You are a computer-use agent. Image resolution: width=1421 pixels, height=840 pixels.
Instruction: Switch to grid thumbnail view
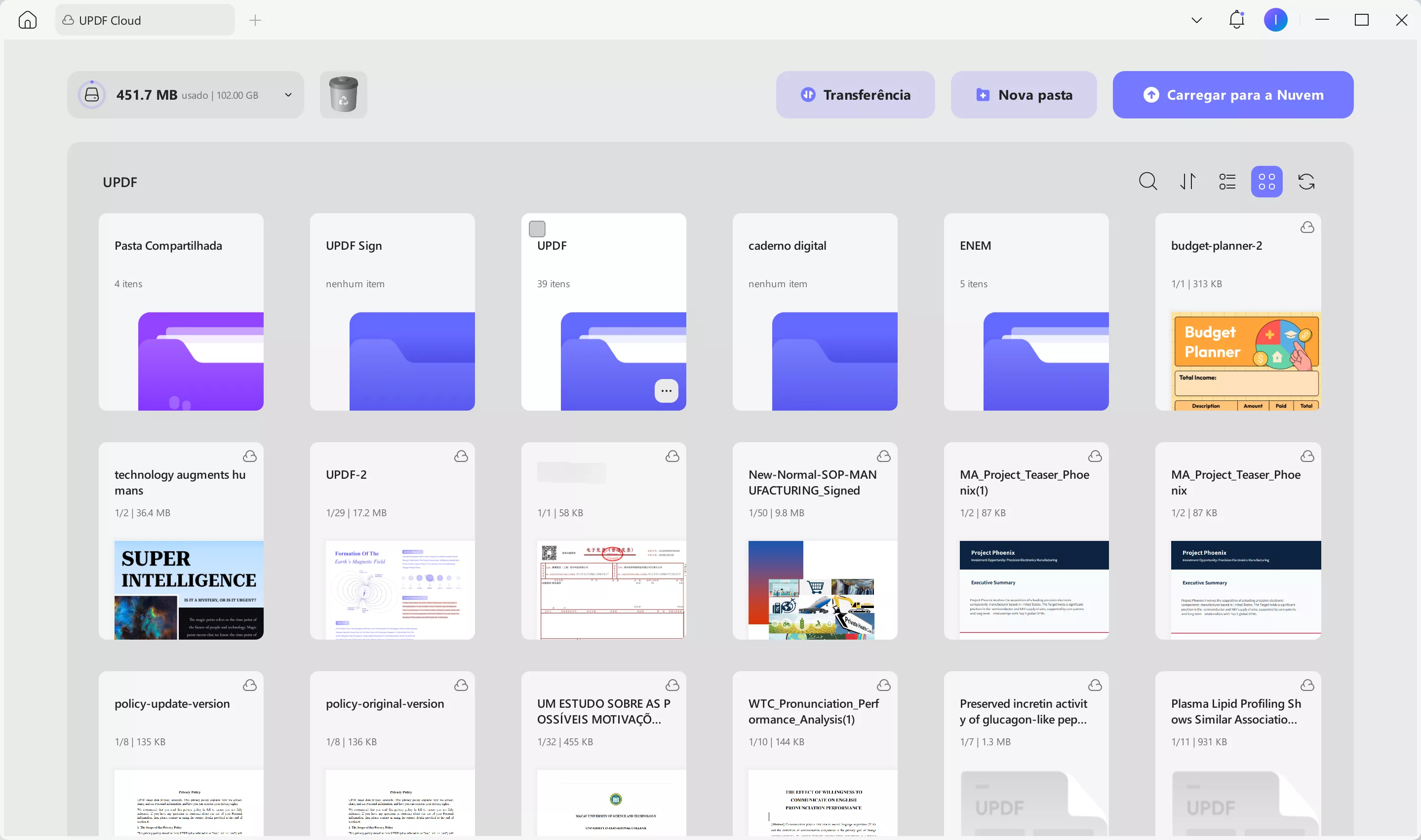point(1266,182)
